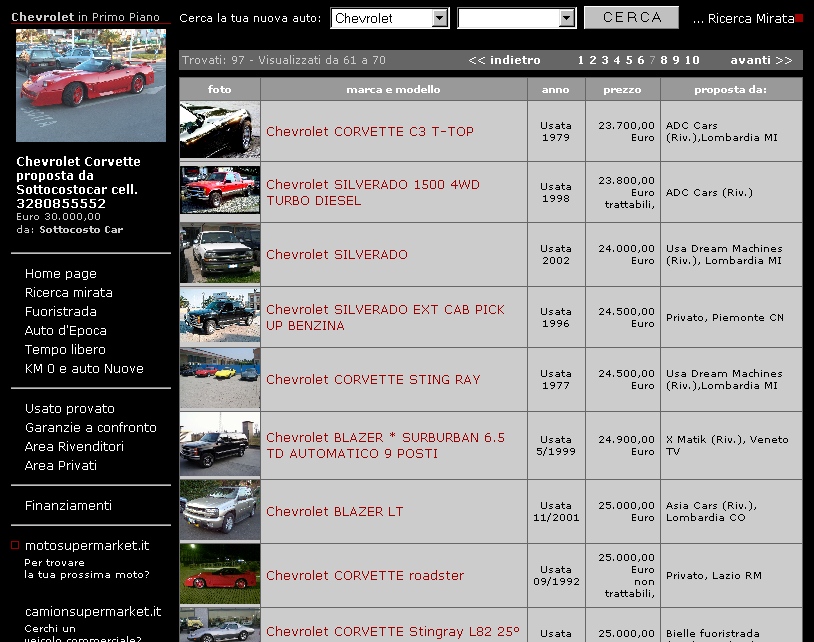
Task: Click the prezzo column header
Action: [x=623, y=89]
